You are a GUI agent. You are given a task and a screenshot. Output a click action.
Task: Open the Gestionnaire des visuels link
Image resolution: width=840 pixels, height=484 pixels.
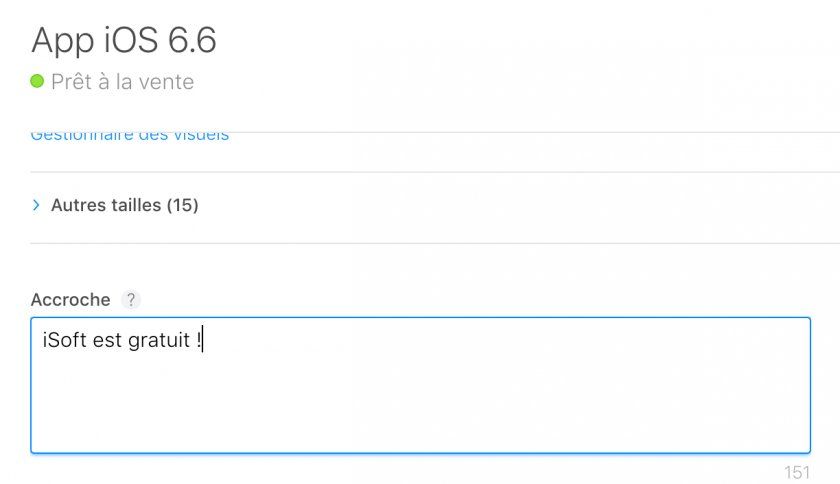(x=130, y=135)
